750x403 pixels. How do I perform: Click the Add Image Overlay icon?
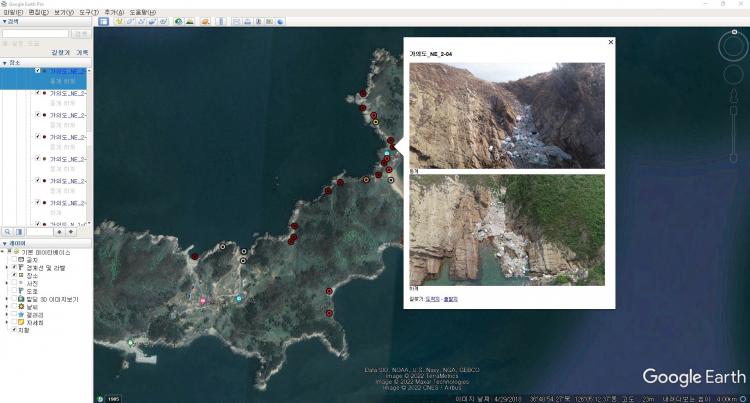point(153,22)
